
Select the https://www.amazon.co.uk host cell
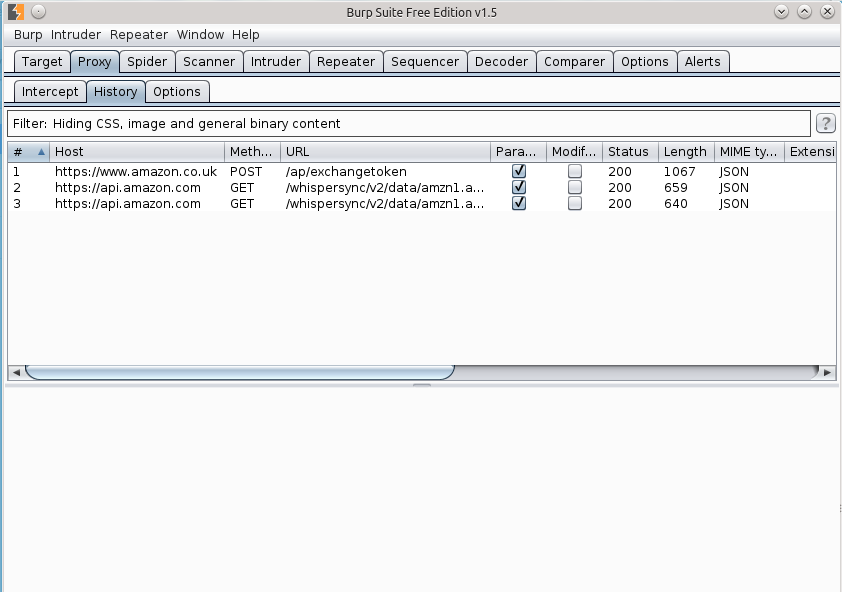pos(136,172)
